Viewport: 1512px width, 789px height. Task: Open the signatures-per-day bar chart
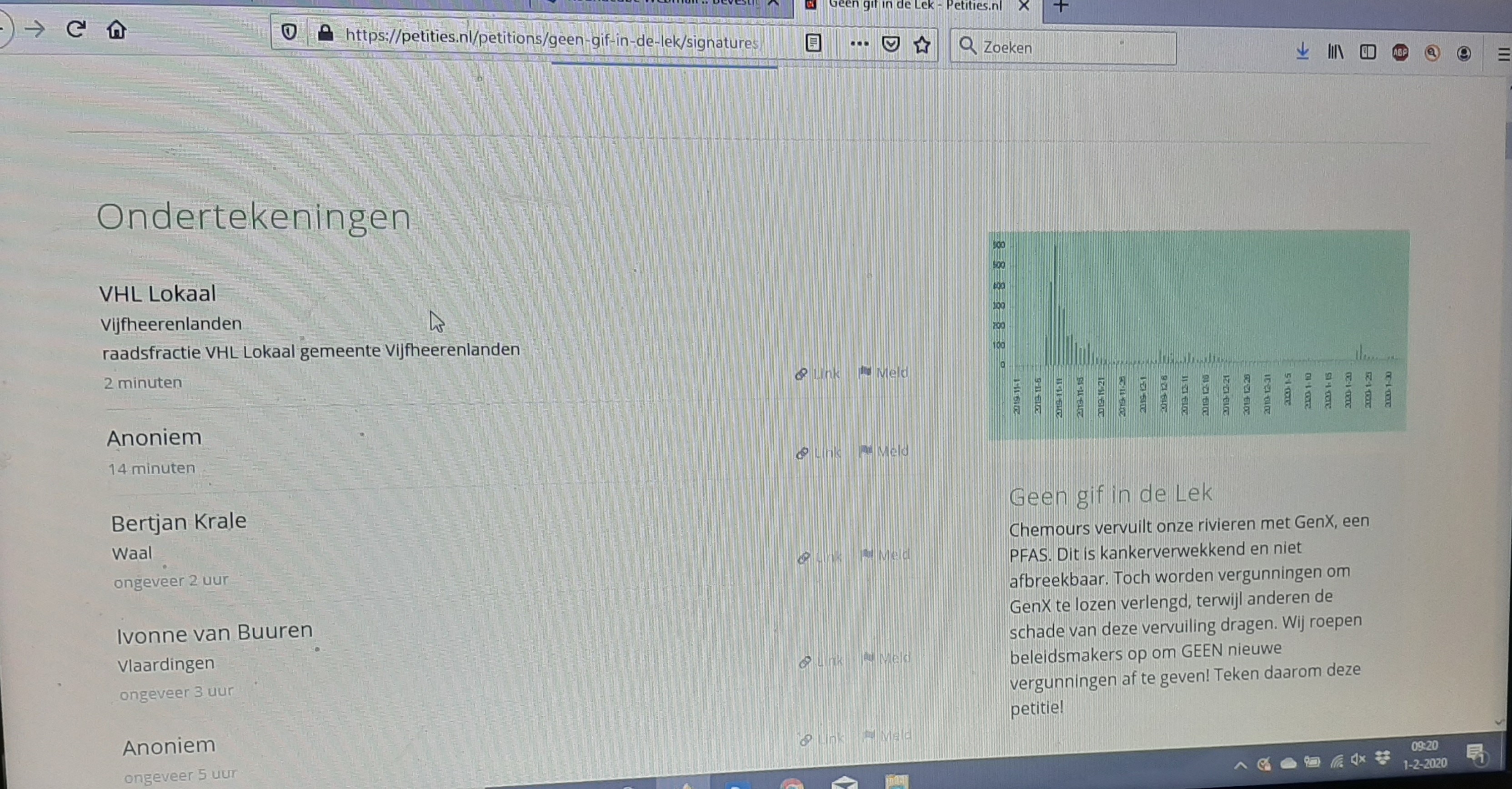[1198, 335]
